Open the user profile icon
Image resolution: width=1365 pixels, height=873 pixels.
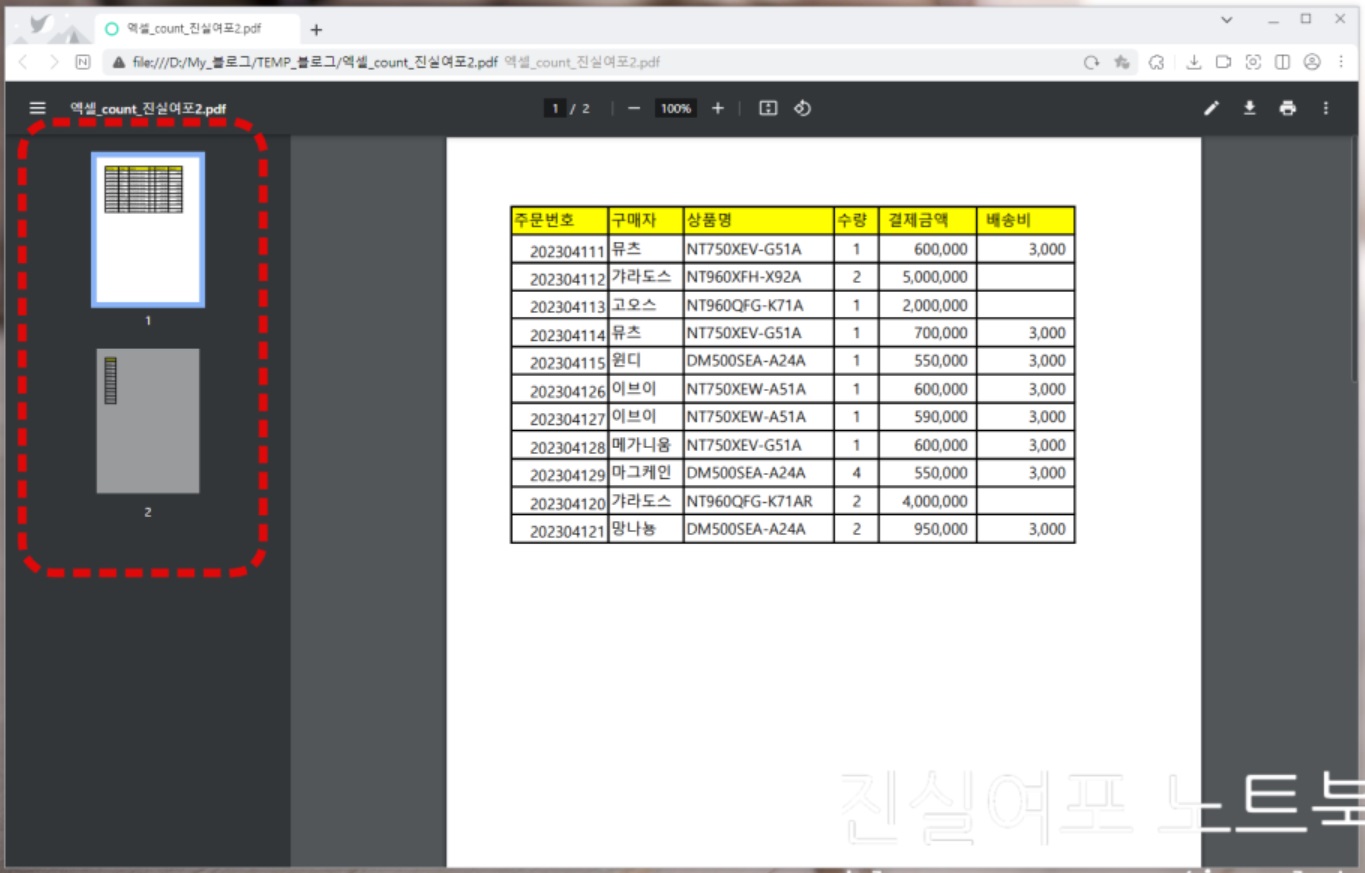click(x=1312, y=62)
